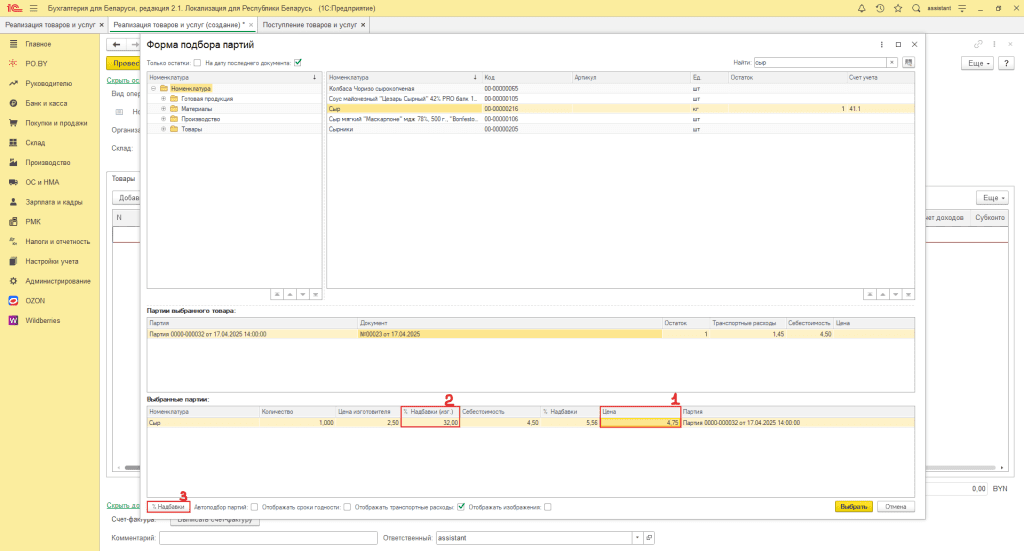The height and width of the screenshot is (551, 1024).
Task: Open Банк и касса icon
Action: [x=13, y=103]
